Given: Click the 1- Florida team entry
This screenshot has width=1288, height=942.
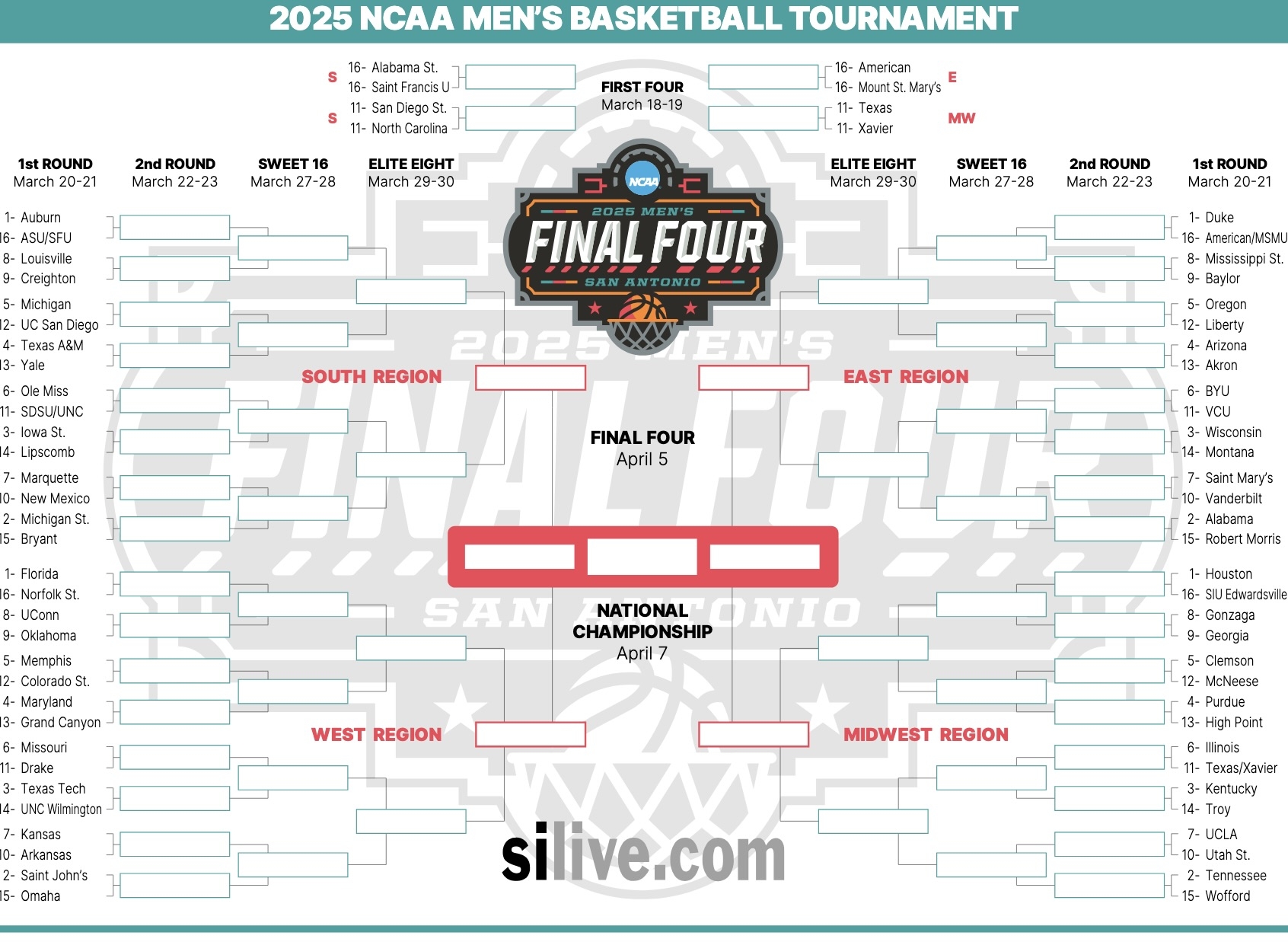Looking at the screenshot, I should 39,574.
